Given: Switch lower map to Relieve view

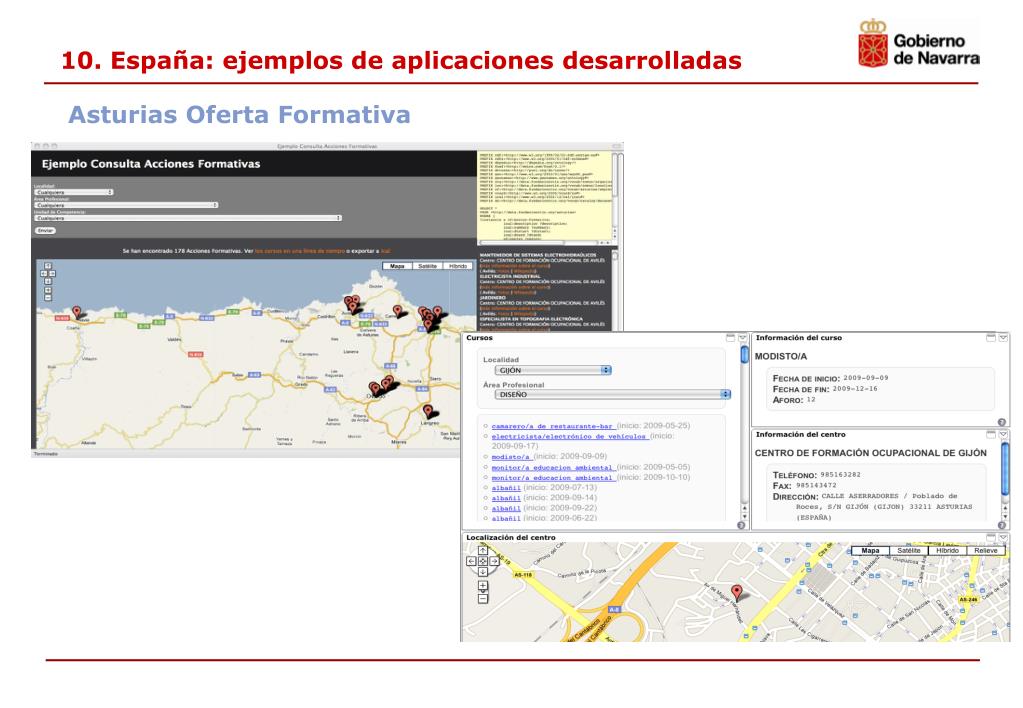Looking at the screenshot, I should coord(985,551).
